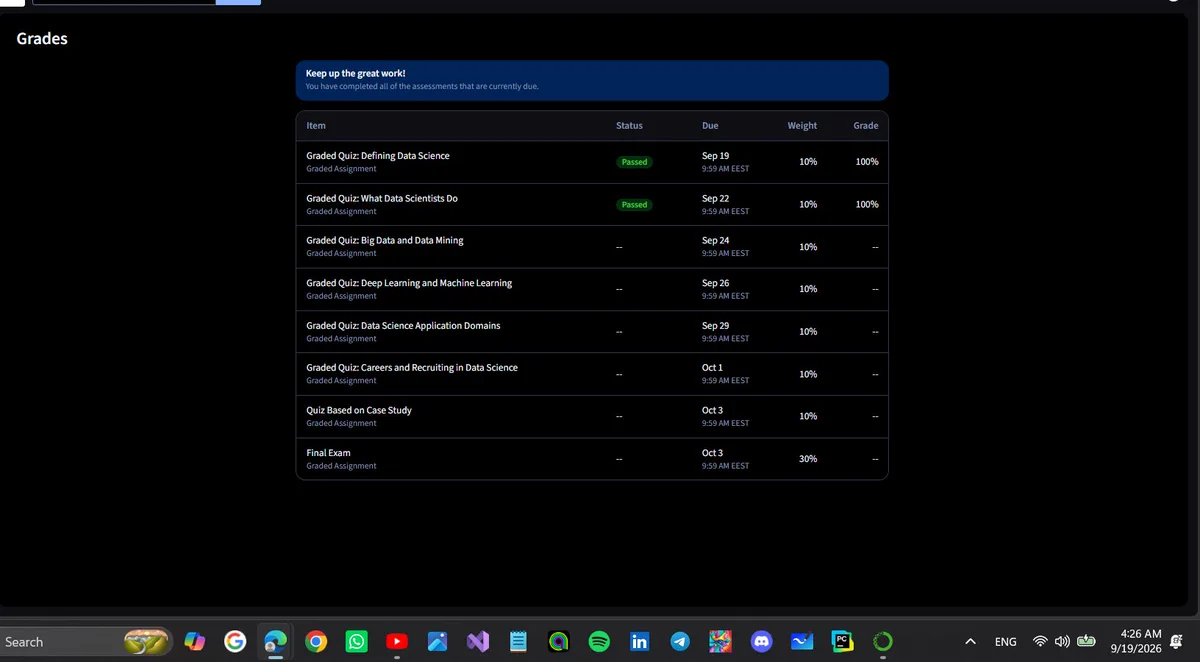Viewport: 1200px width, 662px height.
Task: Click the Passed badge for What Data Scientists Do
Action: [634, 204]
